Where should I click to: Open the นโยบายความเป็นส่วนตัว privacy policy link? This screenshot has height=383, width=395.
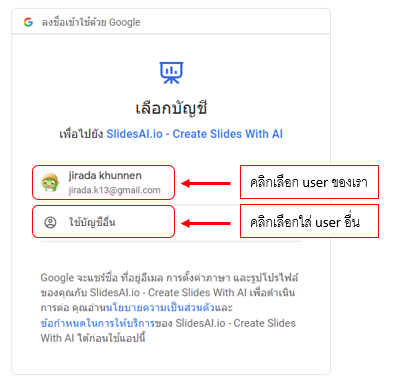(160, 307)
